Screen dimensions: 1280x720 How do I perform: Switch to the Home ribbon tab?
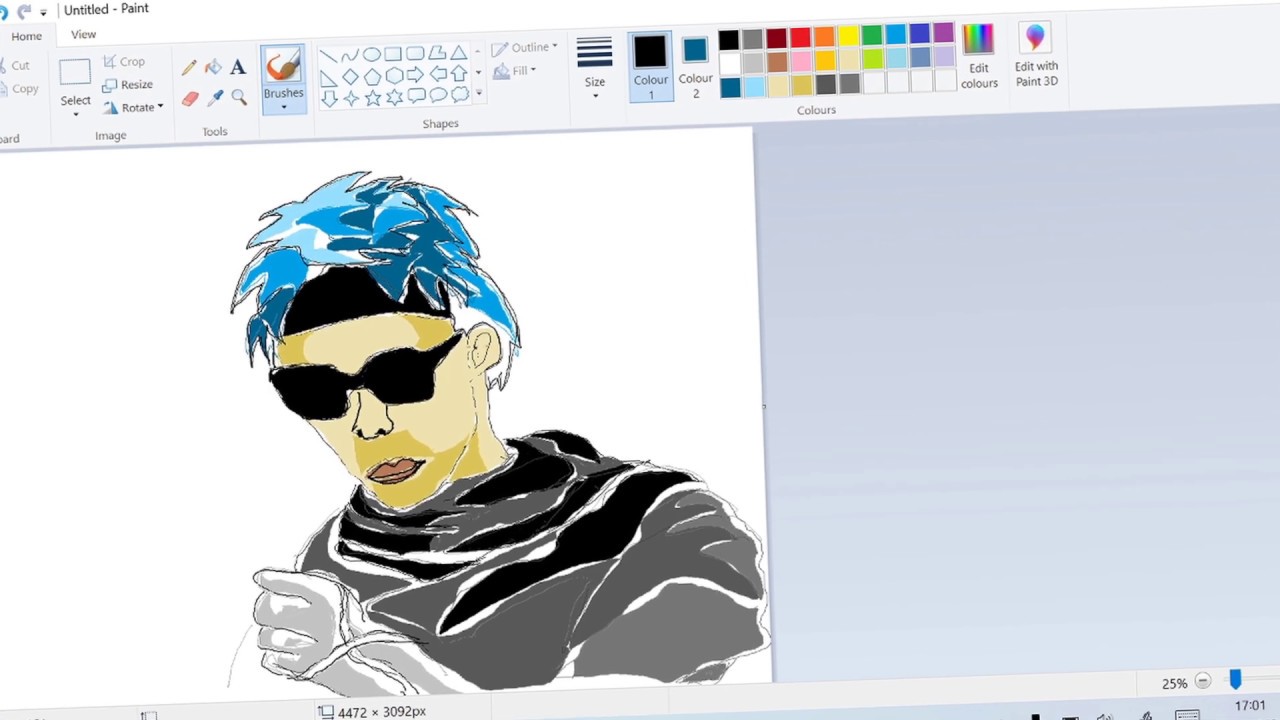tap(26, 36)
